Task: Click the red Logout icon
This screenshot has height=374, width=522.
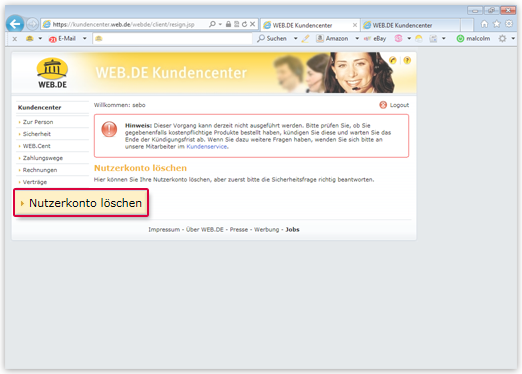Action: (x=383, y=105)
